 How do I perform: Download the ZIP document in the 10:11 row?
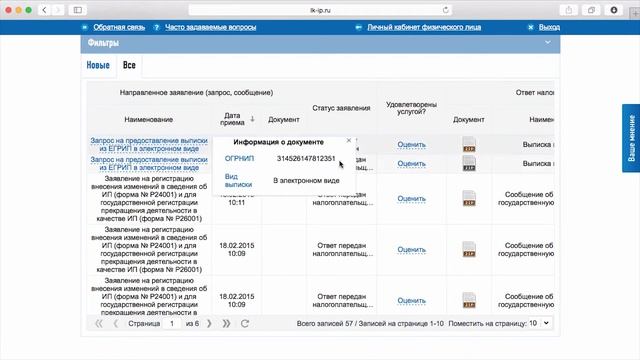(469, 199)
